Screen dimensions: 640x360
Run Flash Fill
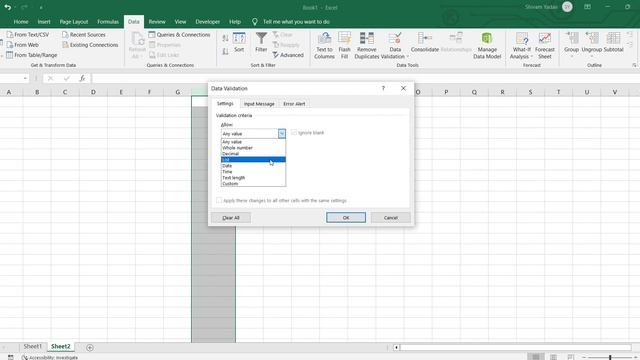(x=344, y=45)
